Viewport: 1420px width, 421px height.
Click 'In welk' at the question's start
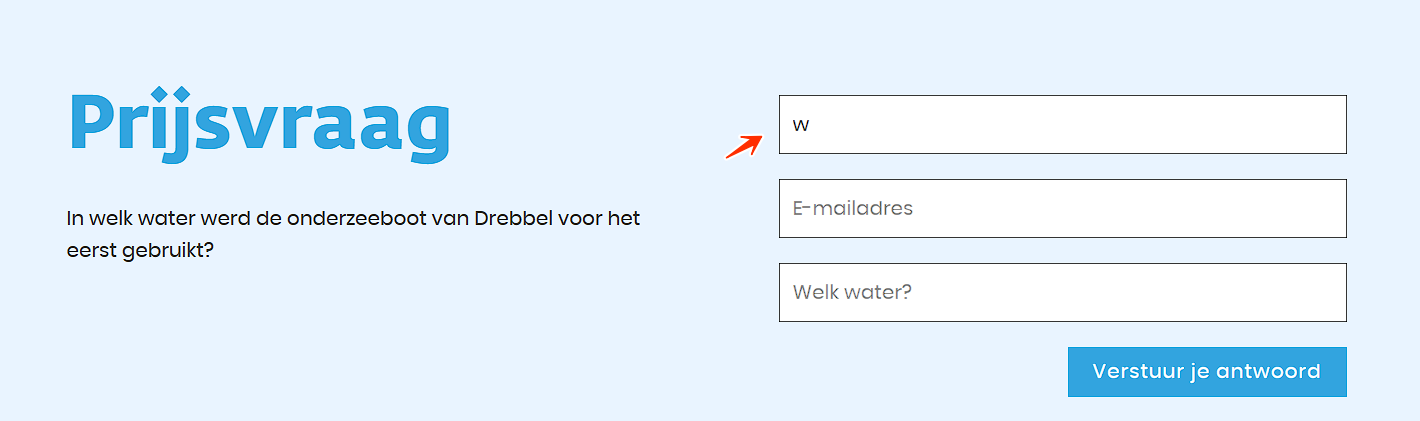[x=97, y=218]
